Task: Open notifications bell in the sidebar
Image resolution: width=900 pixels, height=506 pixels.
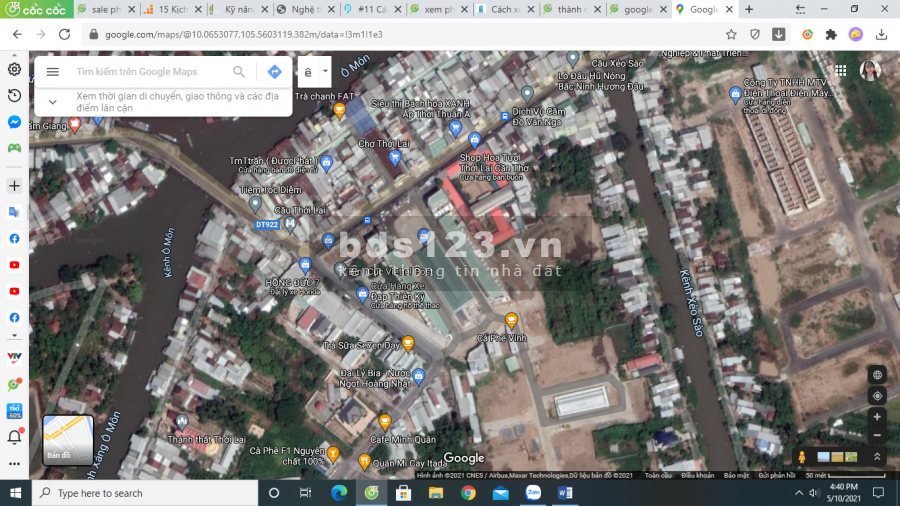Action: tap(14, 437)
